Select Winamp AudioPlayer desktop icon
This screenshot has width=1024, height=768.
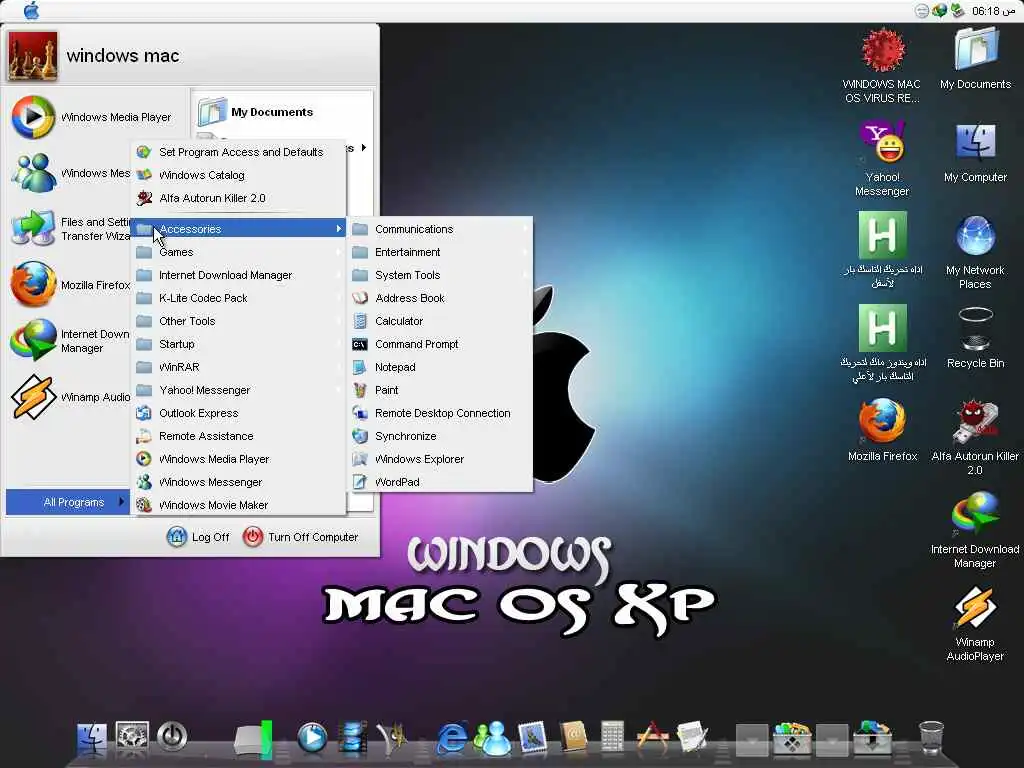[x=975, y=624]
